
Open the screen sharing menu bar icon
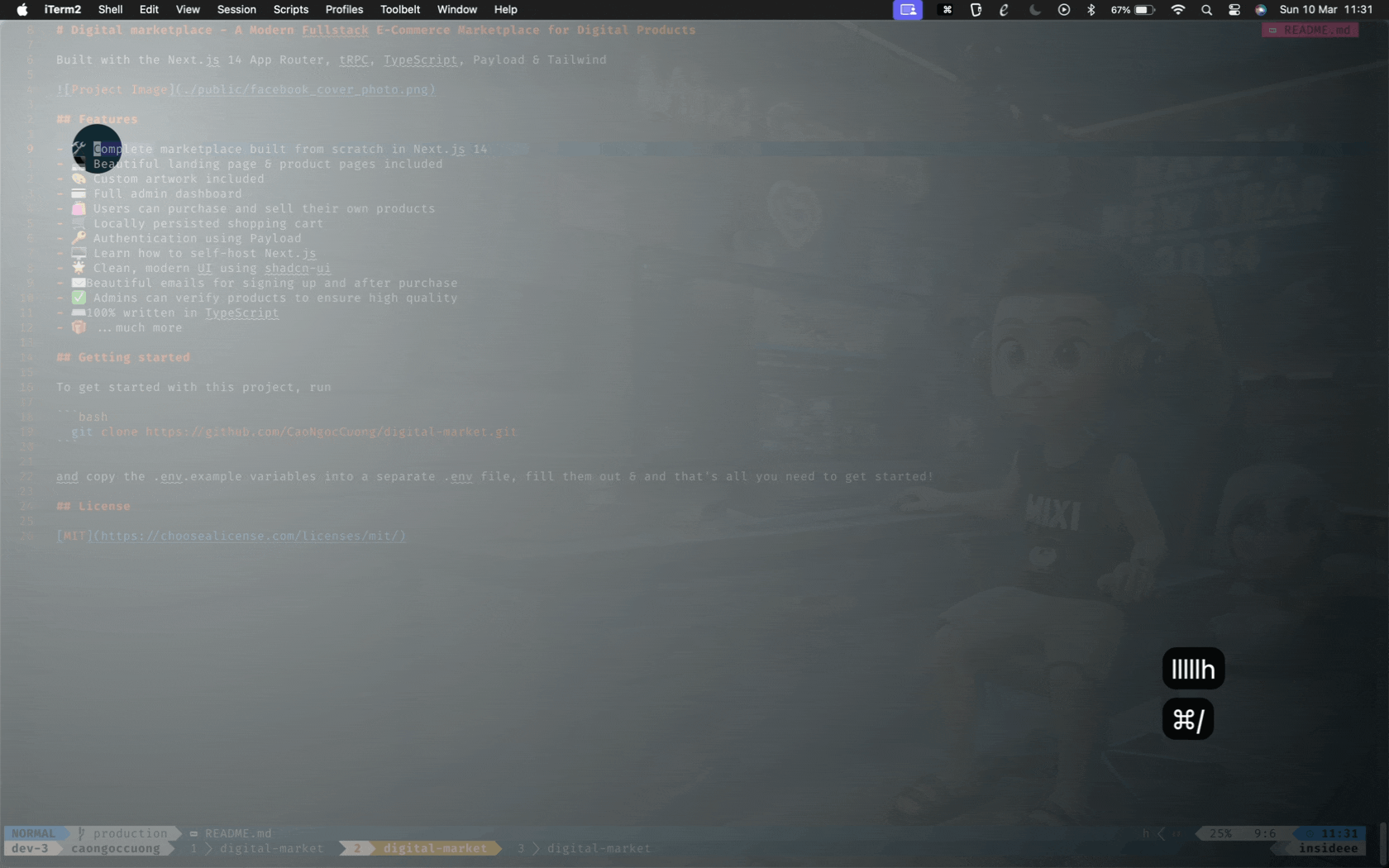(907, 10)
